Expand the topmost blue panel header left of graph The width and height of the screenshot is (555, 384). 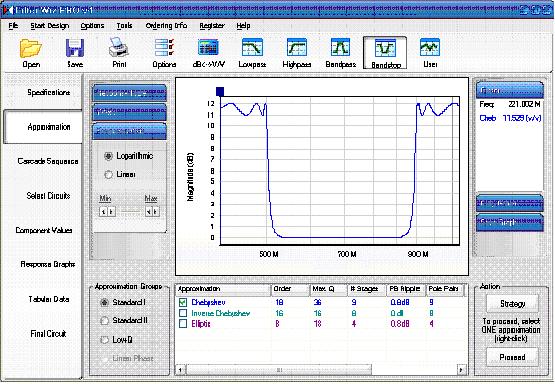click(x=129, y=93)
